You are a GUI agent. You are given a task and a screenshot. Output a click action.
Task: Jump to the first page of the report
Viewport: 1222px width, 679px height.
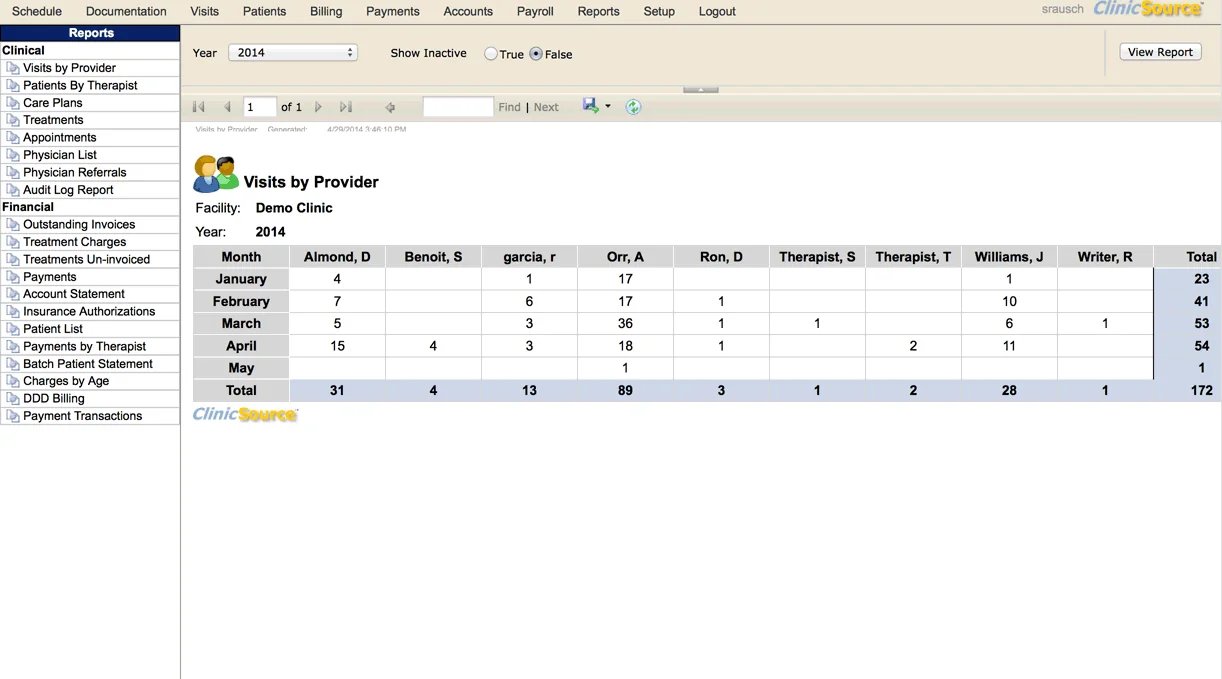(197, 106)
